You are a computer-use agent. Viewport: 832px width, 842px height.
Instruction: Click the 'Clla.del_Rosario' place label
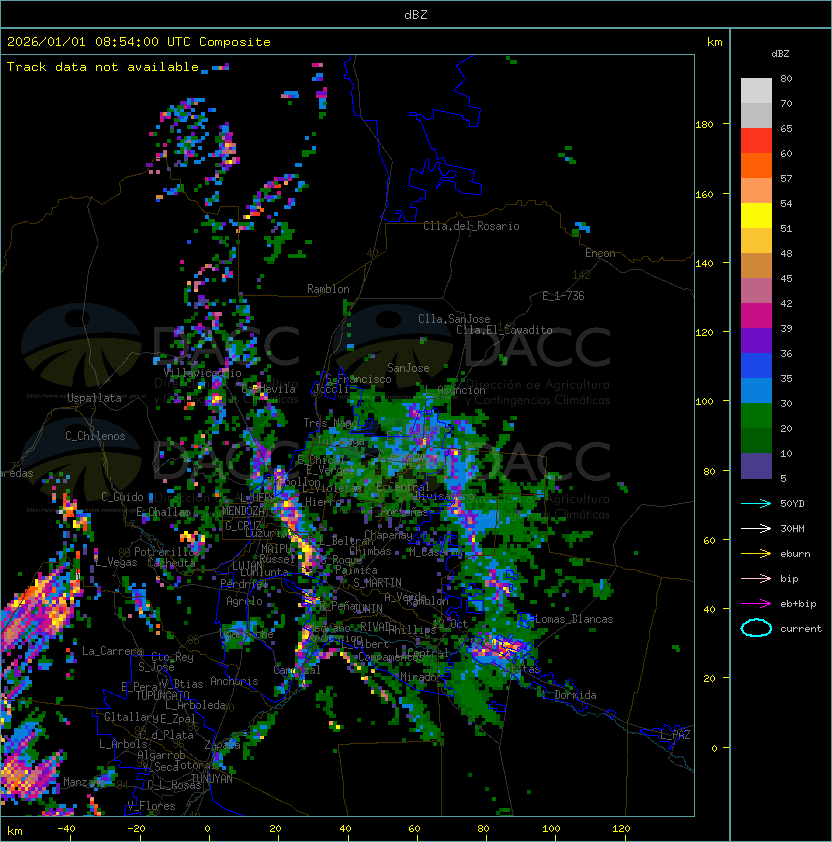point(471,226)
